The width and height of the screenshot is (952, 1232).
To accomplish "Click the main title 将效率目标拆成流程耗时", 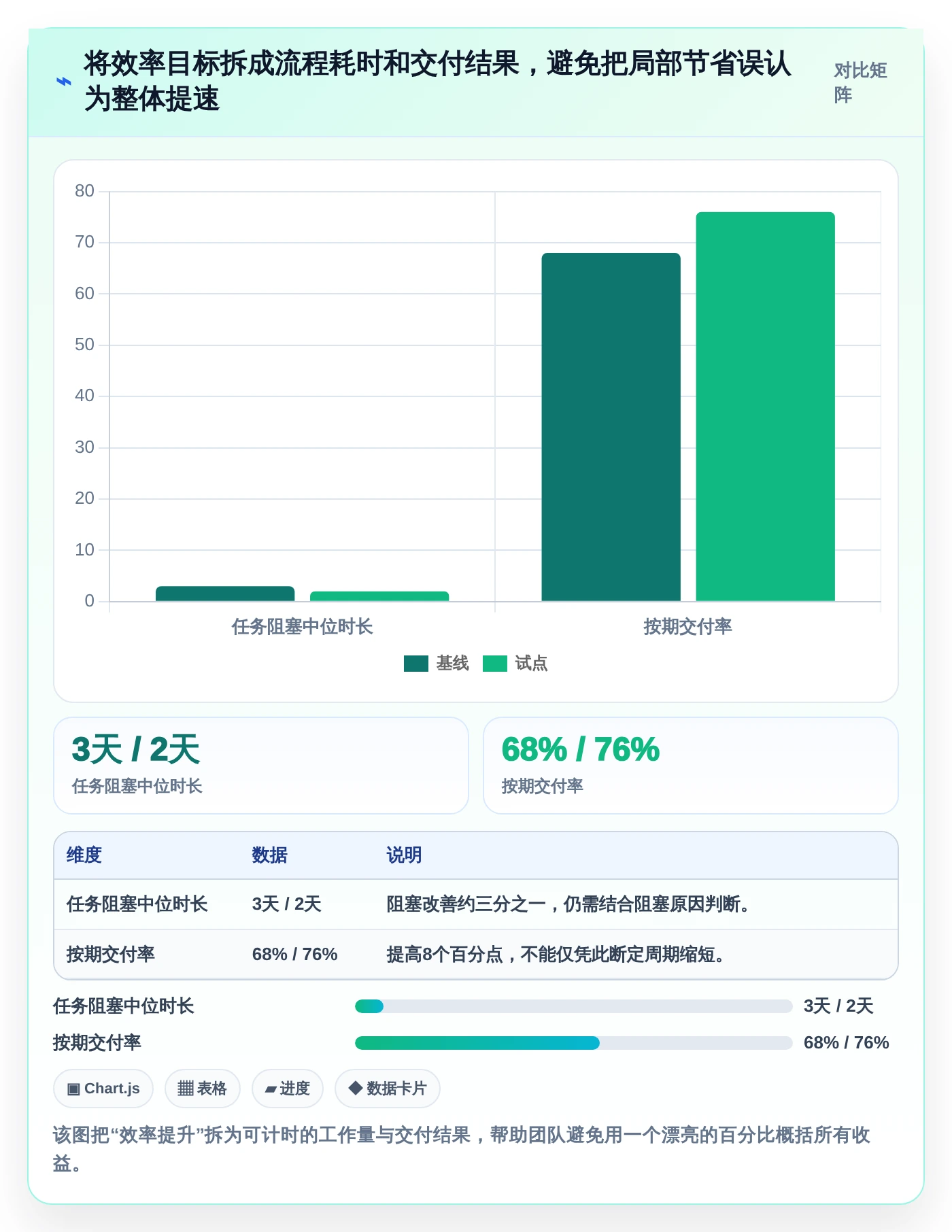I will coord(437,81).
